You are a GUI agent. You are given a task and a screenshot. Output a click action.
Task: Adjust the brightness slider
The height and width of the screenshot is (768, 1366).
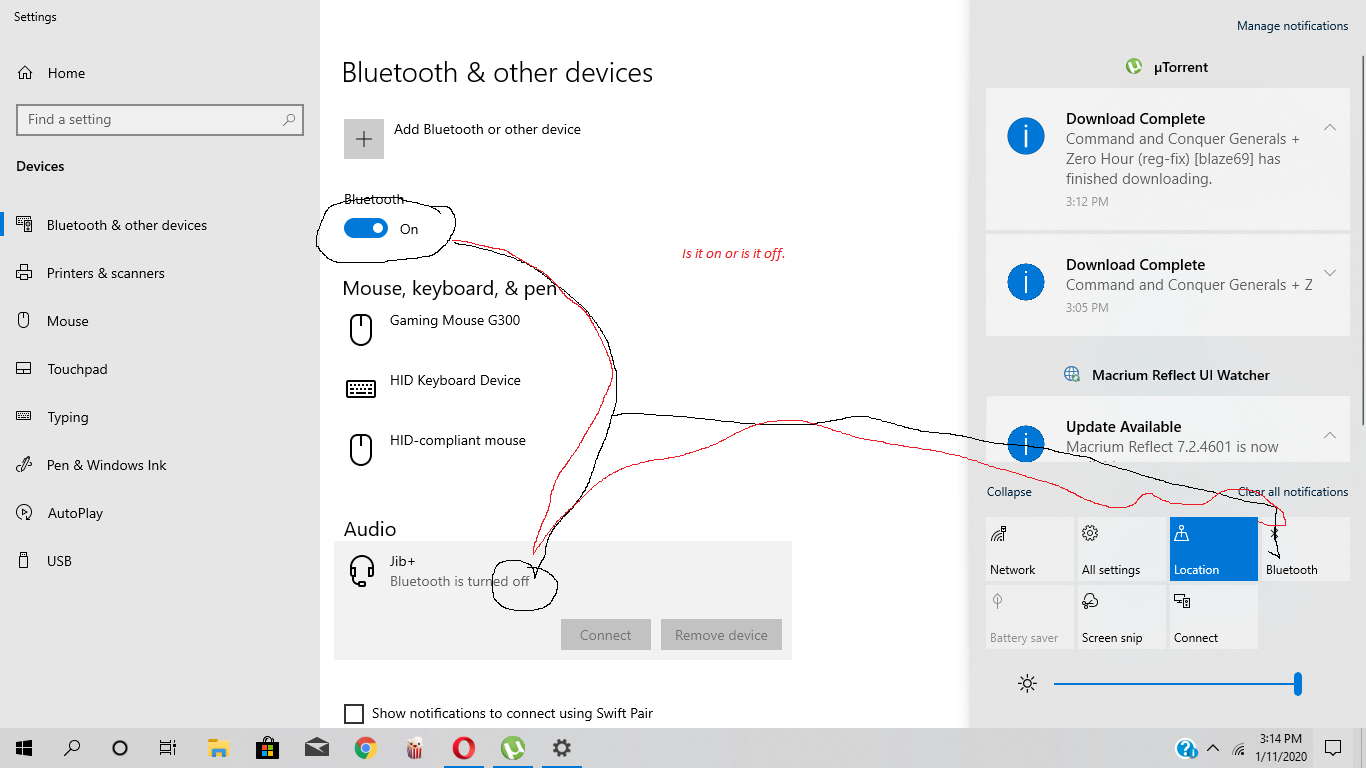[1178, 683]
